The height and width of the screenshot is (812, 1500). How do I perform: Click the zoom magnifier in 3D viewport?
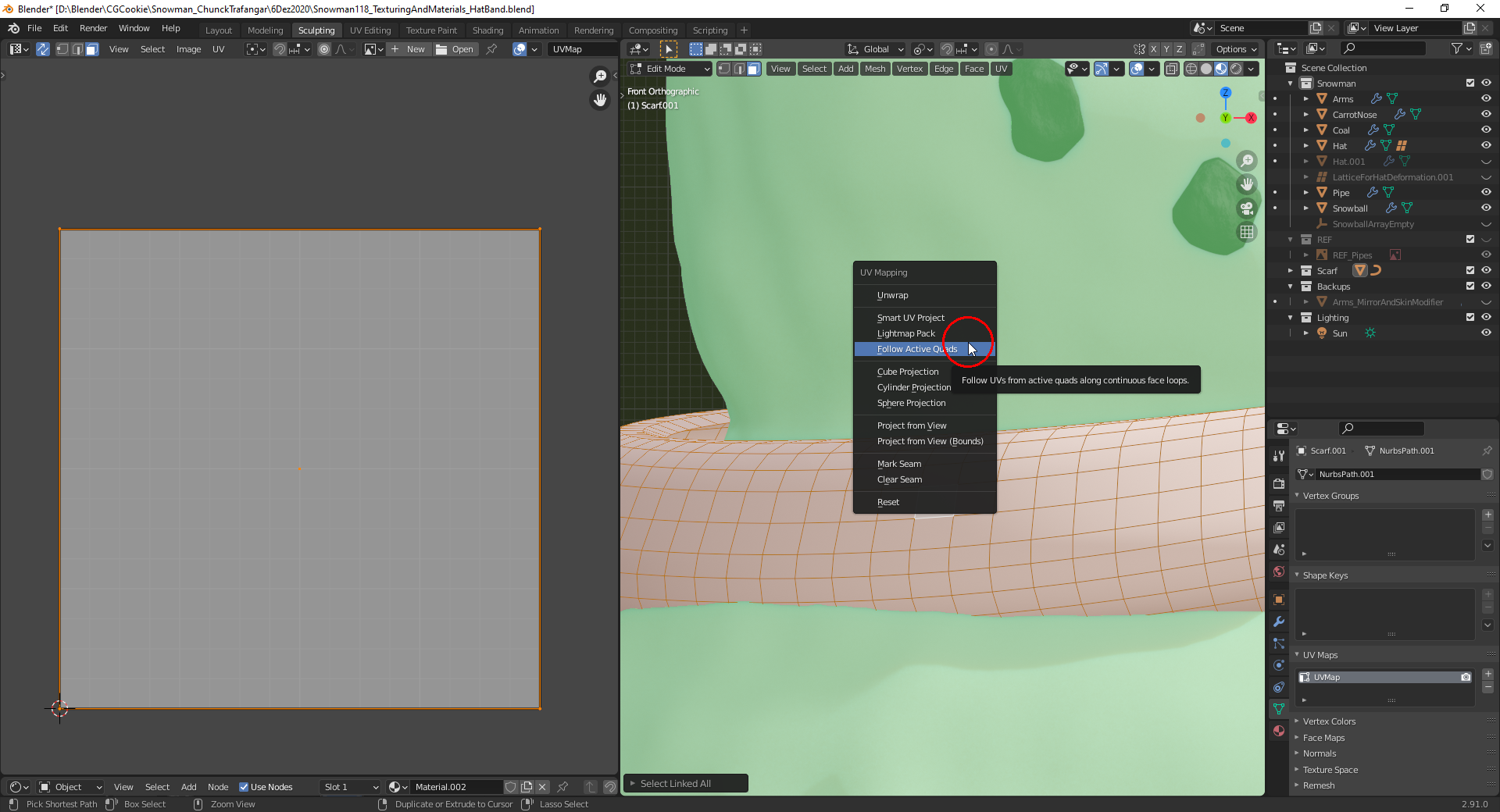coord(1247,161)
